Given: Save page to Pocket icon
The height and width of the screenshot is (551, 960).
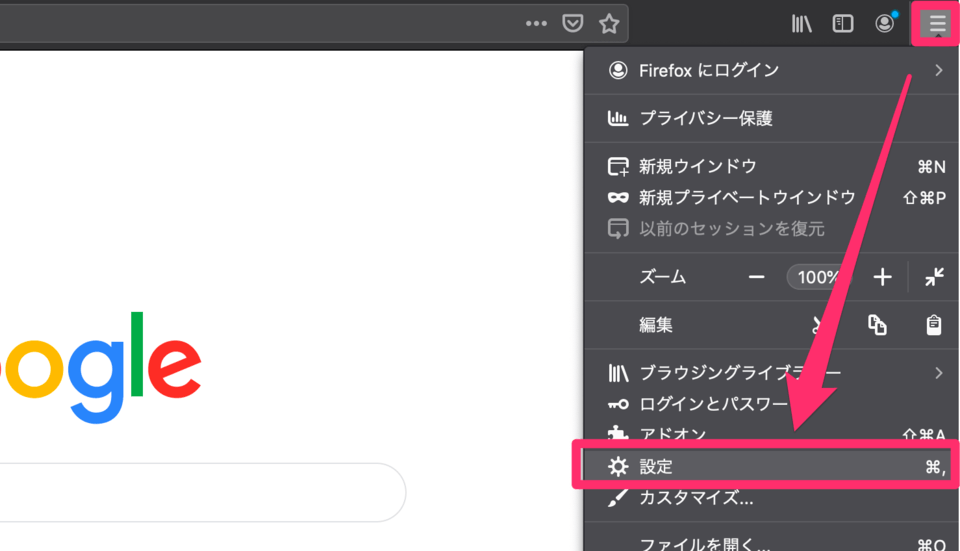Looking at the screenshot, I should 572,24.
